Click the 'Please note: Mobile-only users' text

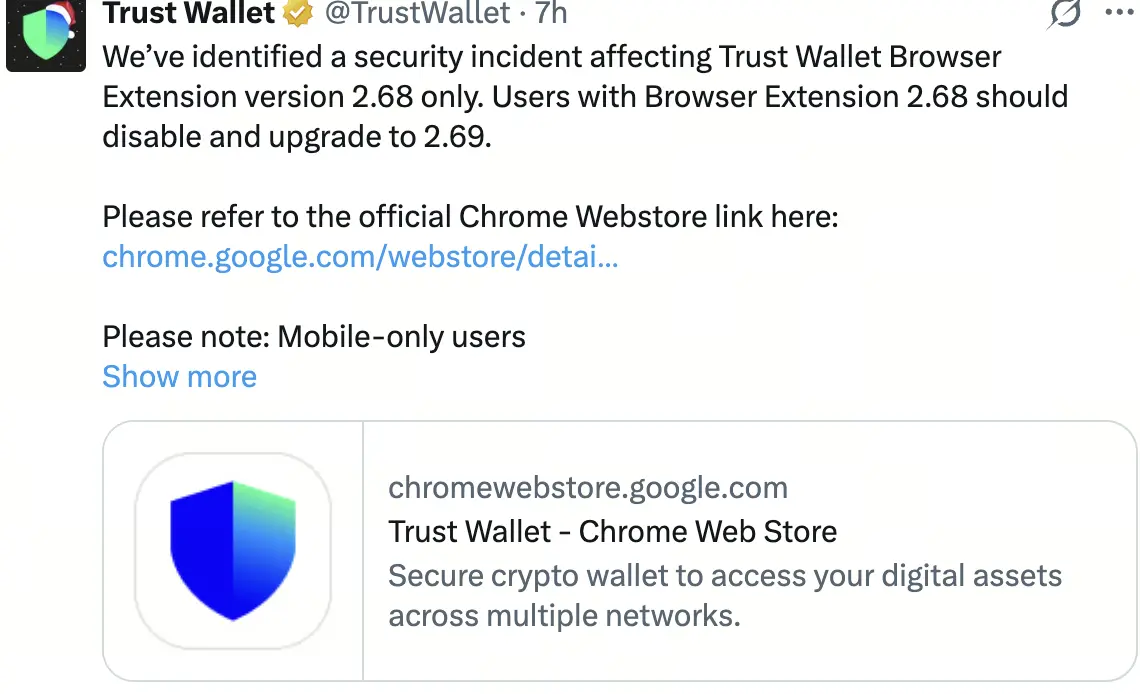(314, 336)
